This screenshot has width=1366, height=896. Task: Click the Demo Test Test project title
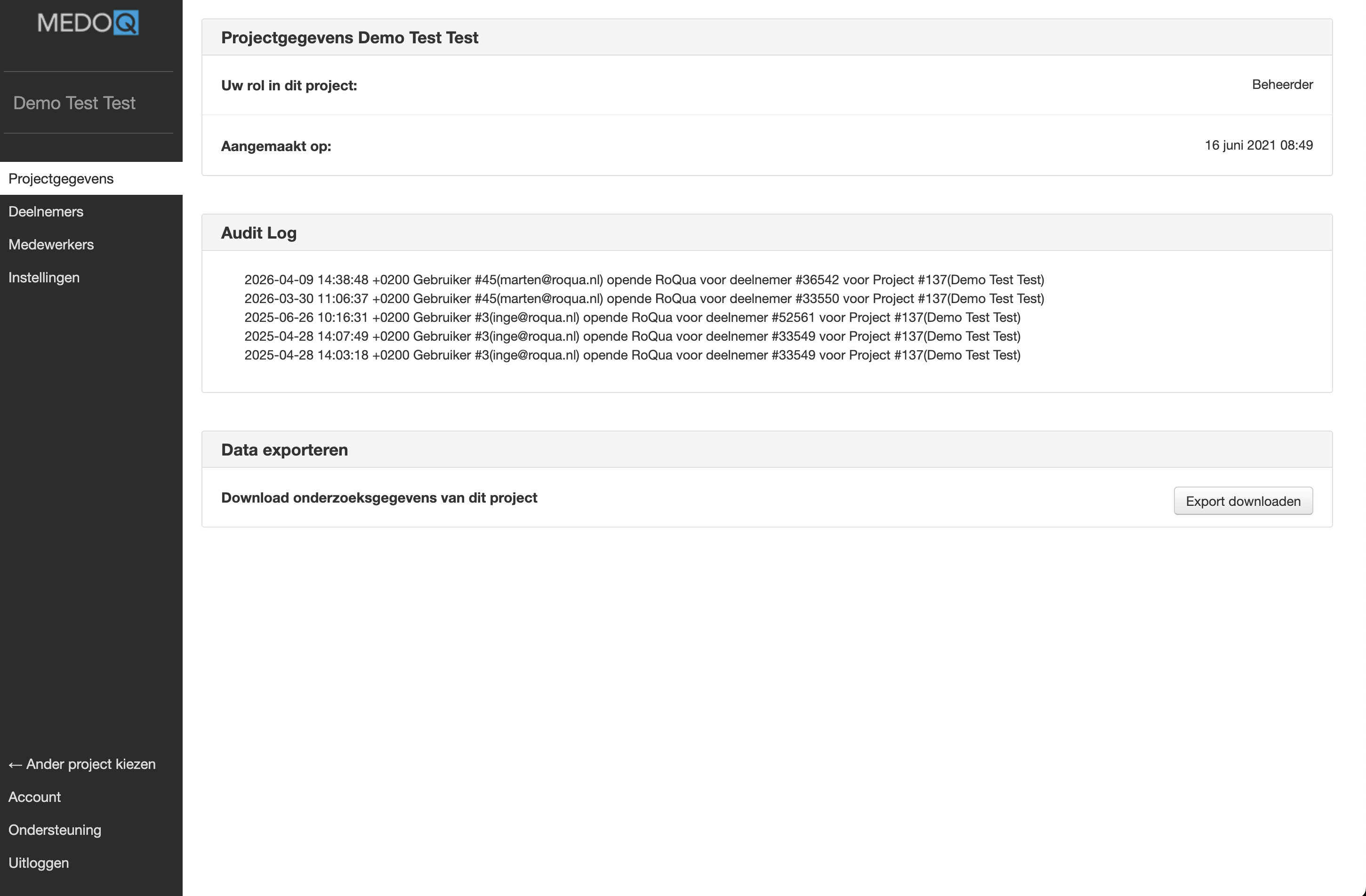tap(74, 103)
